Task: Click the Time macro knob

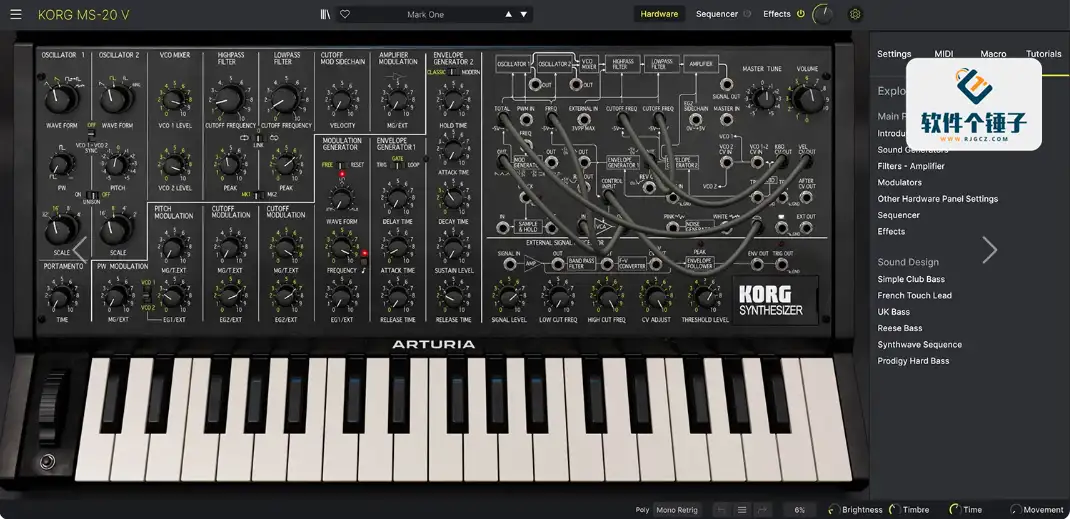Action: tap(955, 509)
